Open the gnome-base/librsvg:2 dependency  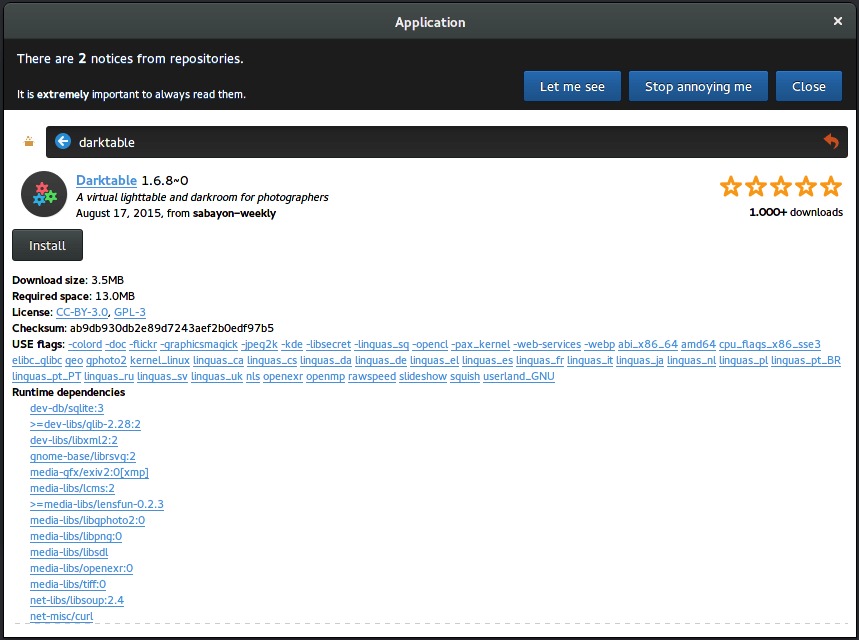pos(83,456)
